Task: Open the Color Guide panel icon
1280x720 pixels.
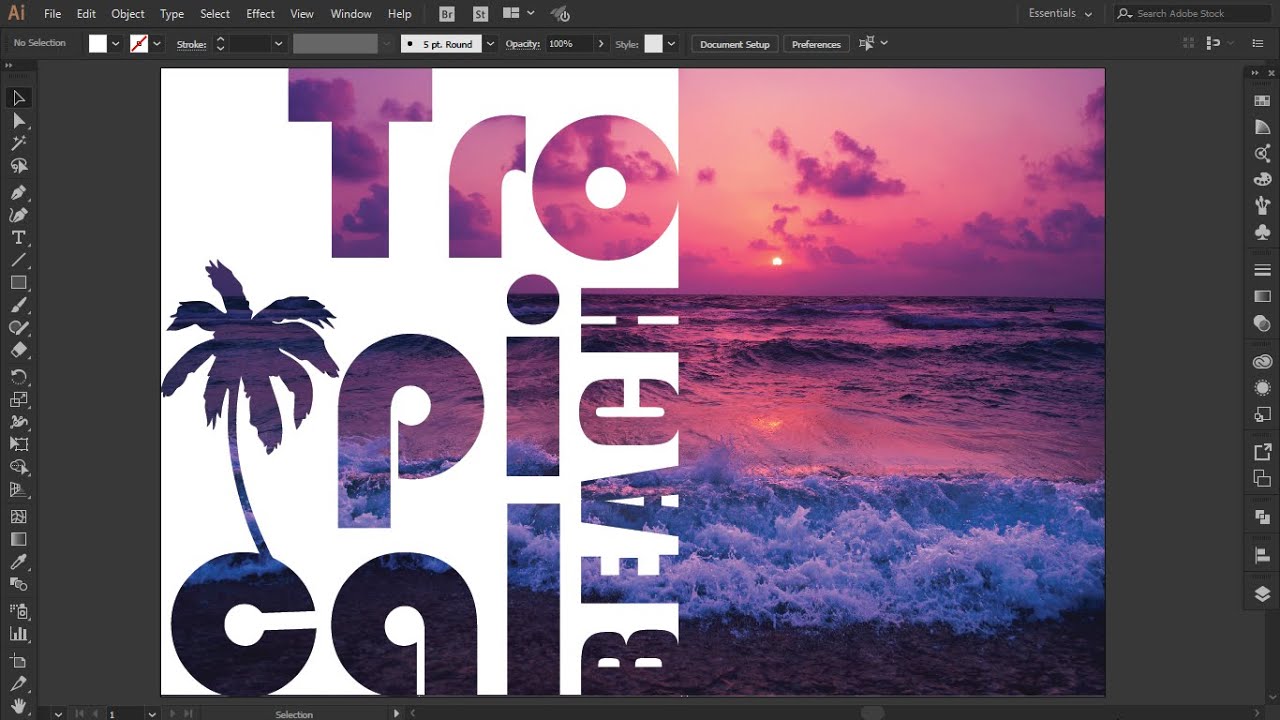Action: coord(1262,127)
